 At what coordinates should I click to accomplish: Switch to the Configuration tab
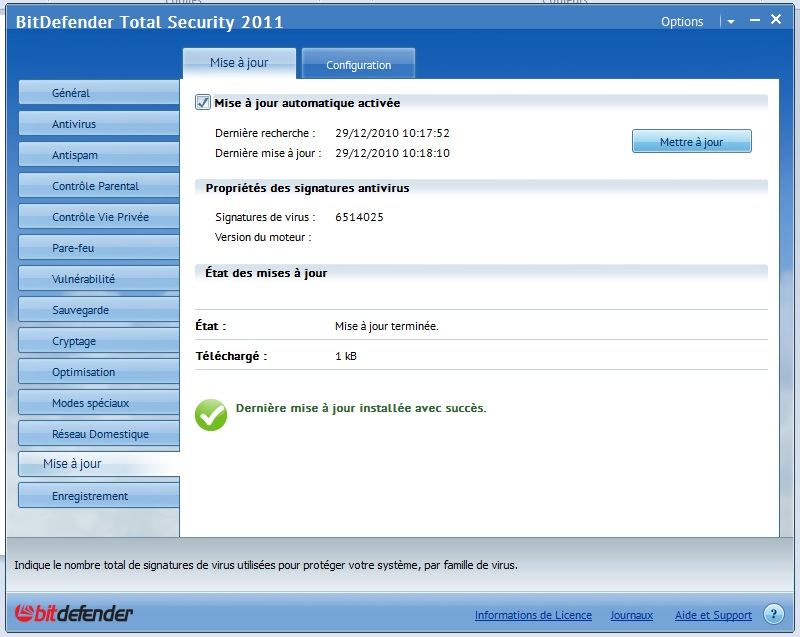(358, 64)
